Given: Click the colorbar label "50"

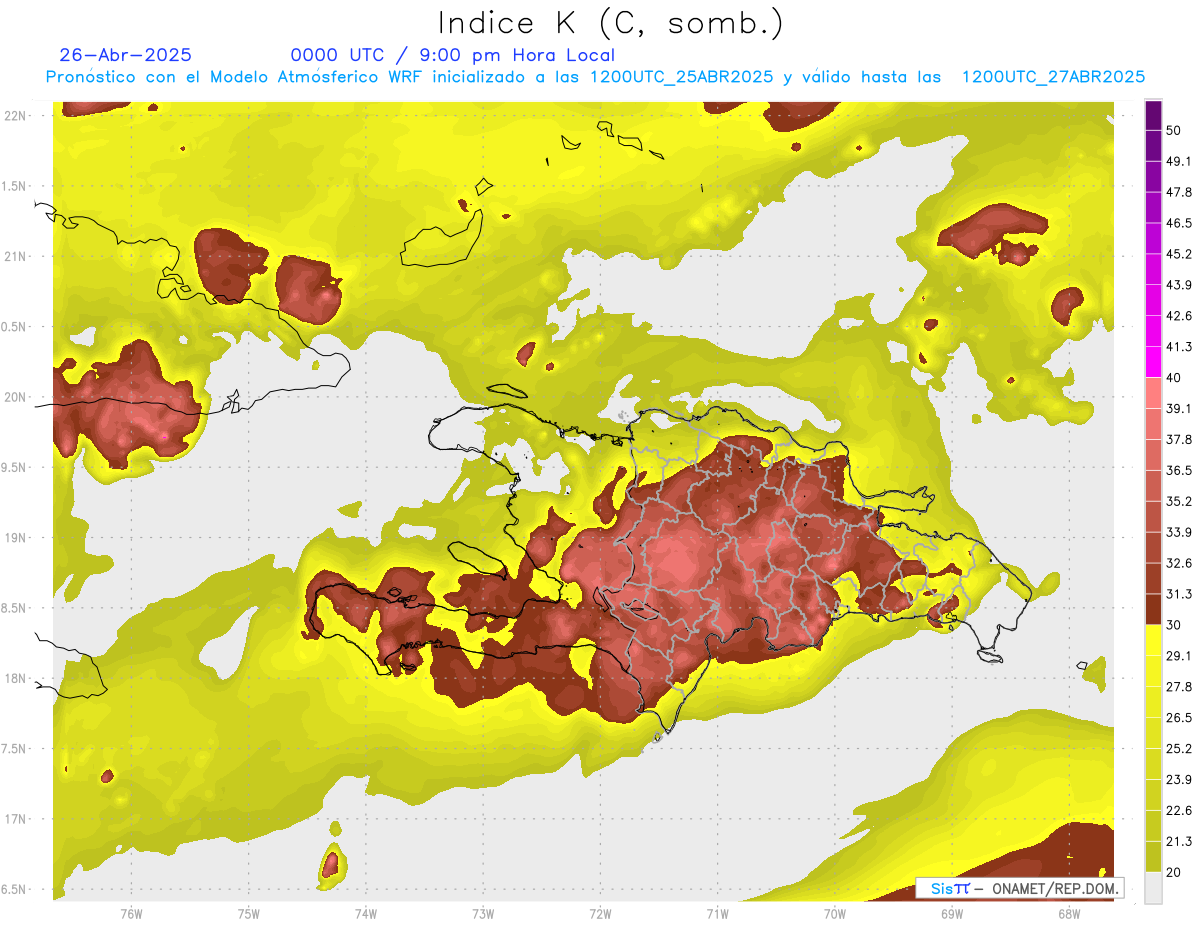Looking at the screenshot, I should click(x=1174, y=130).
